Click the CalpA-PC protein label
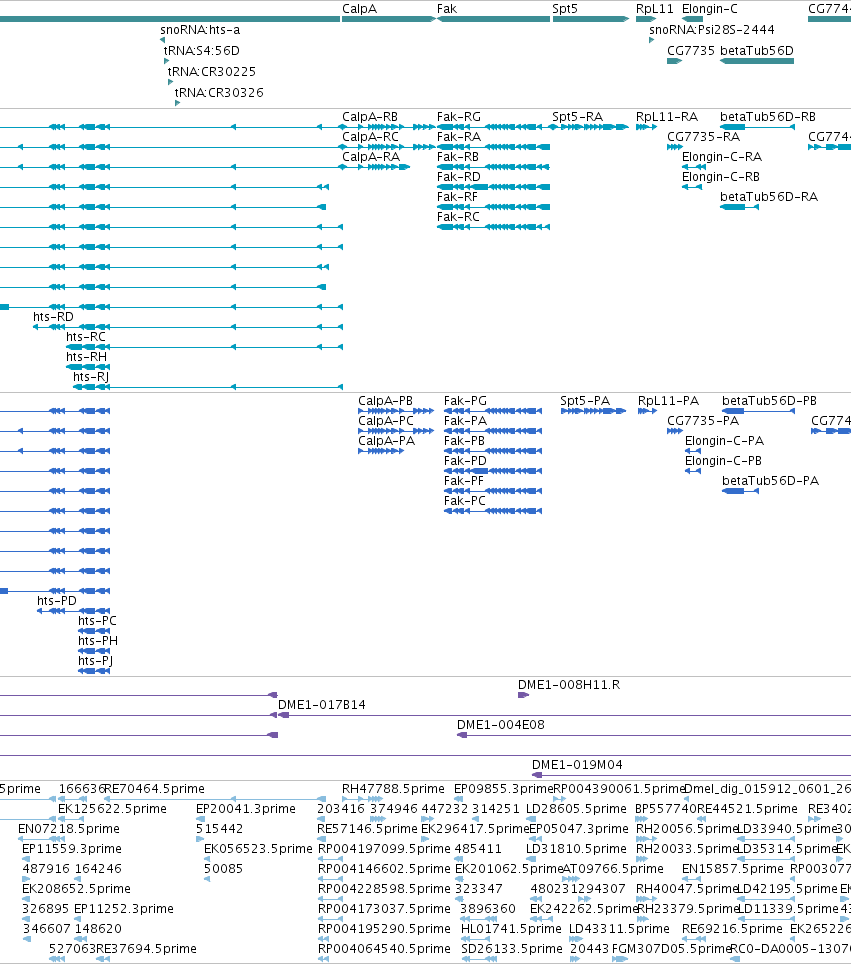851x964 pixels. coord(386,421)
